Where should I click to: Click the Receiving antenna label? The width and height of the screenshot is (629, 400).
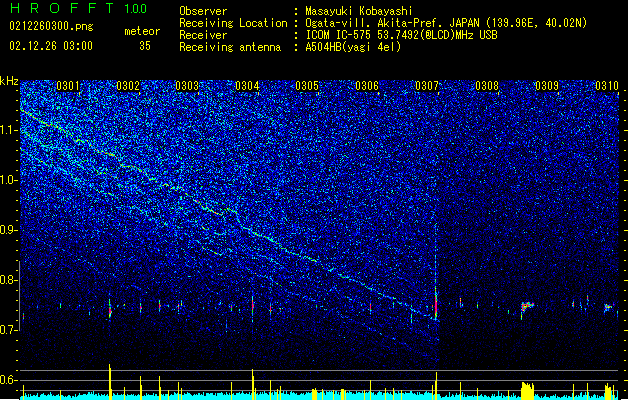(x=230, y=47)
